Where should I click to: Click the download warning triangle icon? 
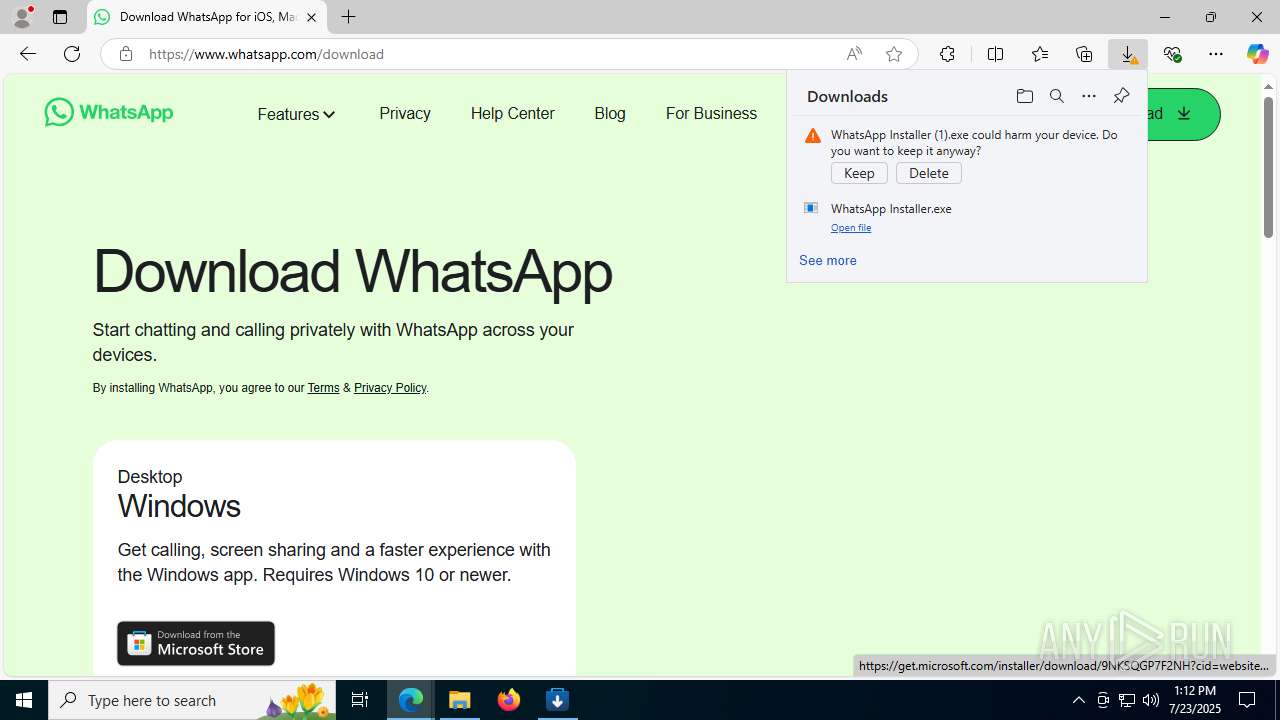pos(813,136)
